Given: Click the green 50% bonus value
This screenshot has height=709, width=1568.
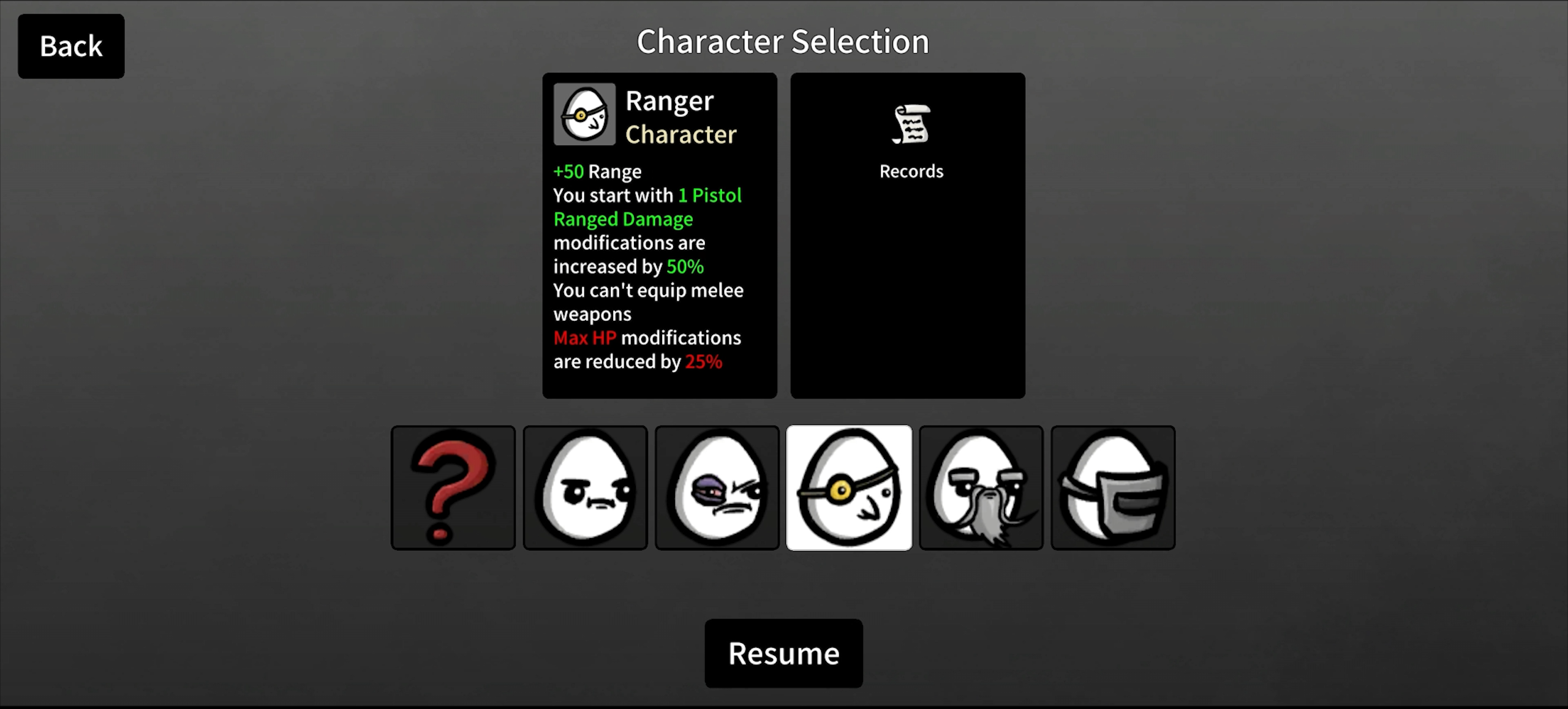Looking at the screenshot, I should pos(685,267).
